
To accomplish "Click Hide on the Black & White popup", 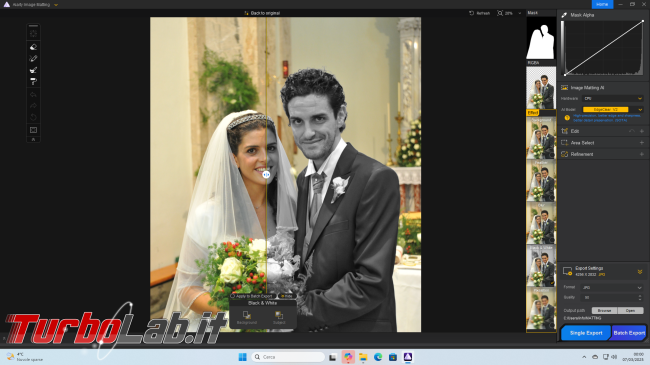I will (x=286, y=296).
